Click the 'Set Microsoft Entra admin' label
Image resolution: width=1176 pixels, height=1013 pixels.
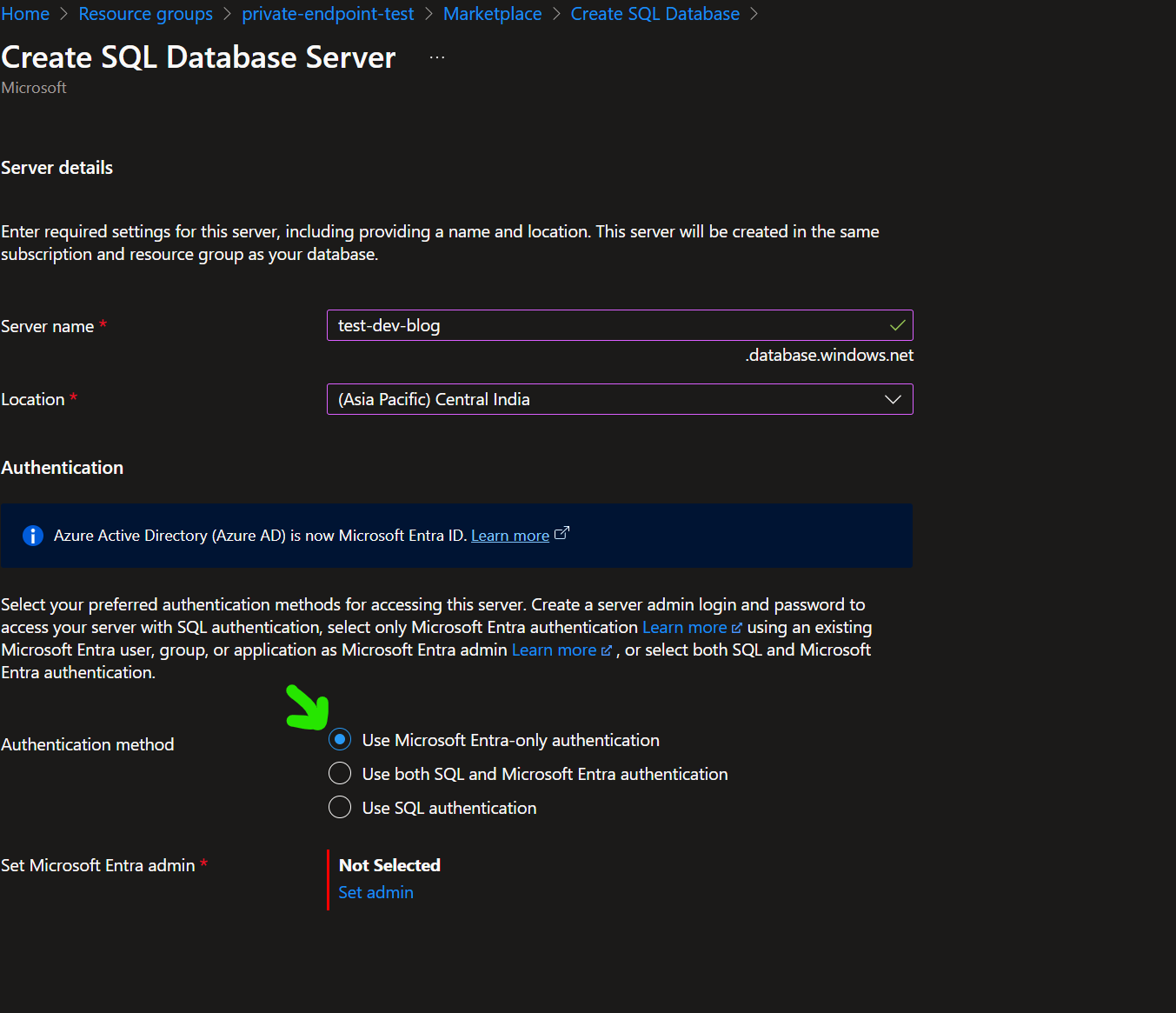point(98,865)
